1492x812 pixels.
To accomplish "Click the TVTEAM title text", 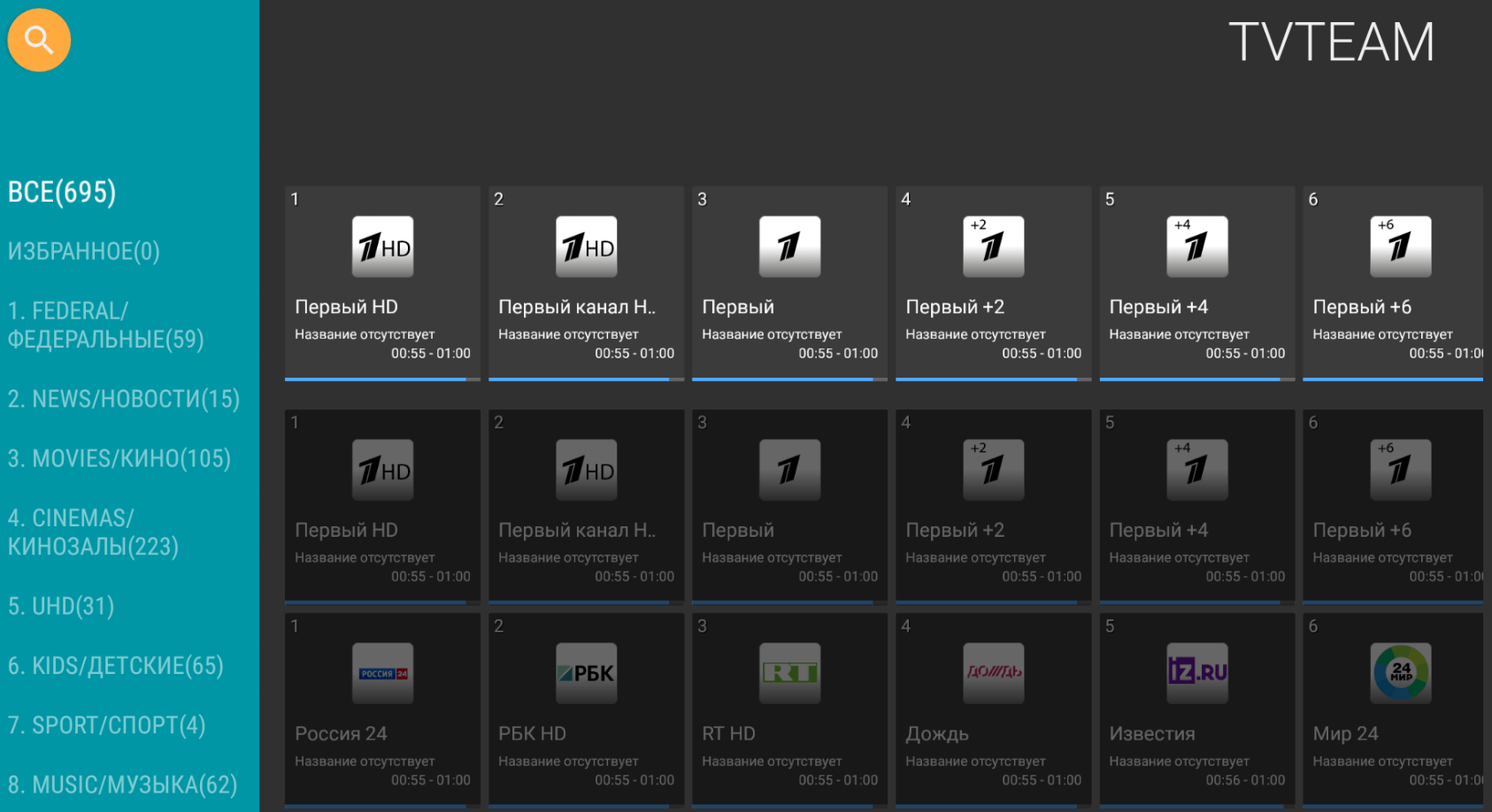I will coord(1331,42).
